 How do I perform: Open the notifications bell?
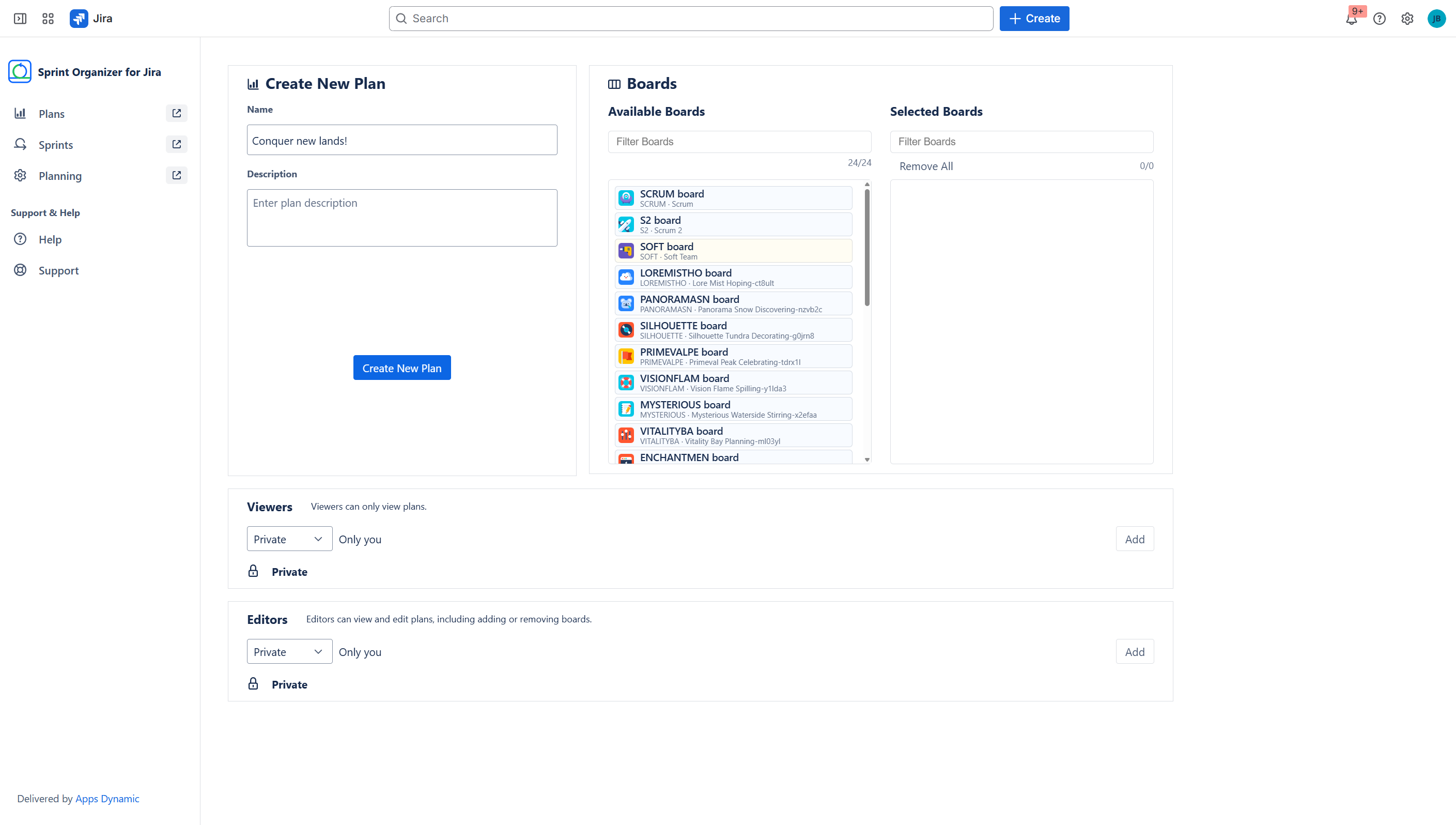(x=1351, y=19)
